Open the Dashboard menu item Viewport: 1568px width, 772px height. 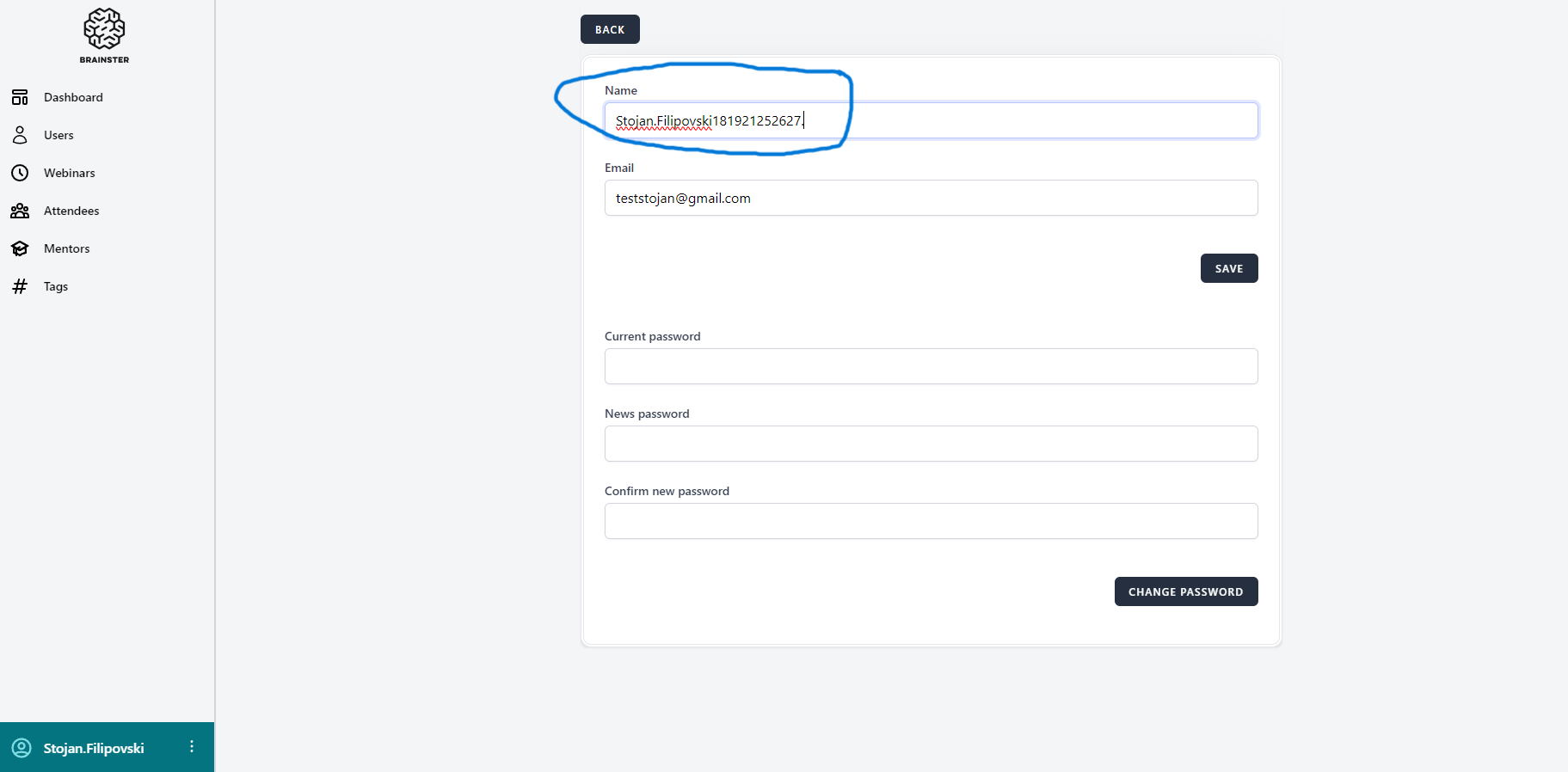[x=73, y=97]
